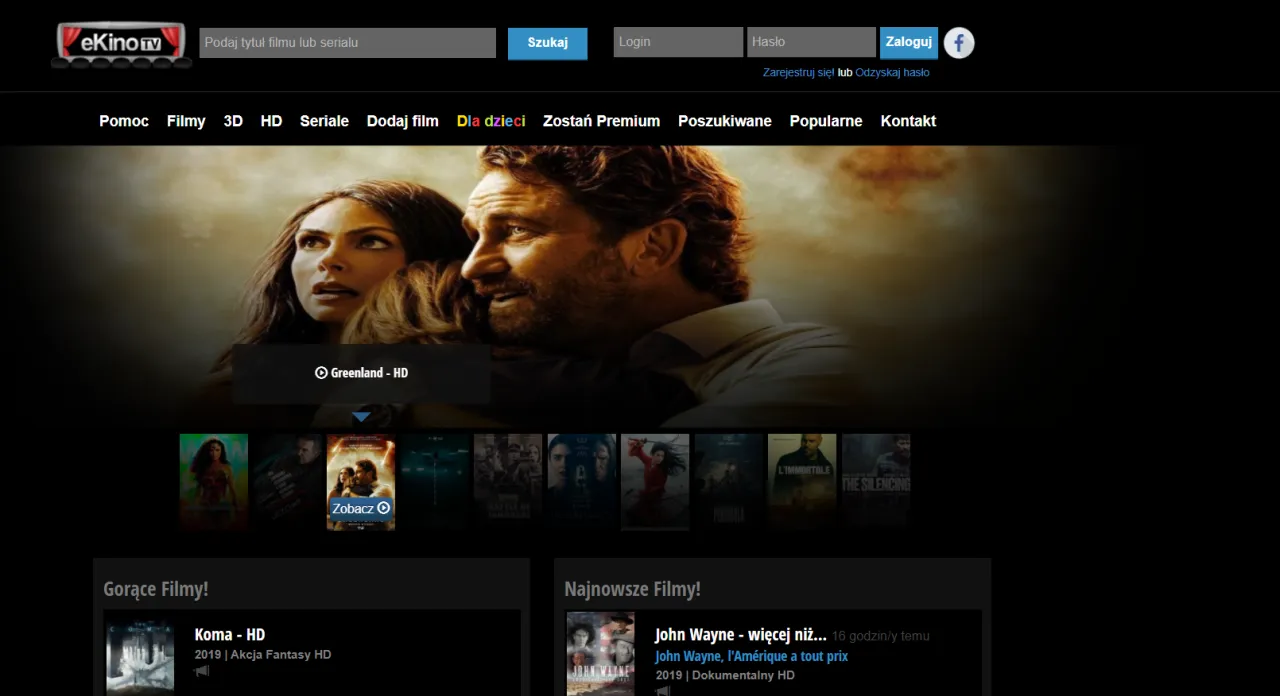Open the Zostań Premium menu item

tap(601, 121)
